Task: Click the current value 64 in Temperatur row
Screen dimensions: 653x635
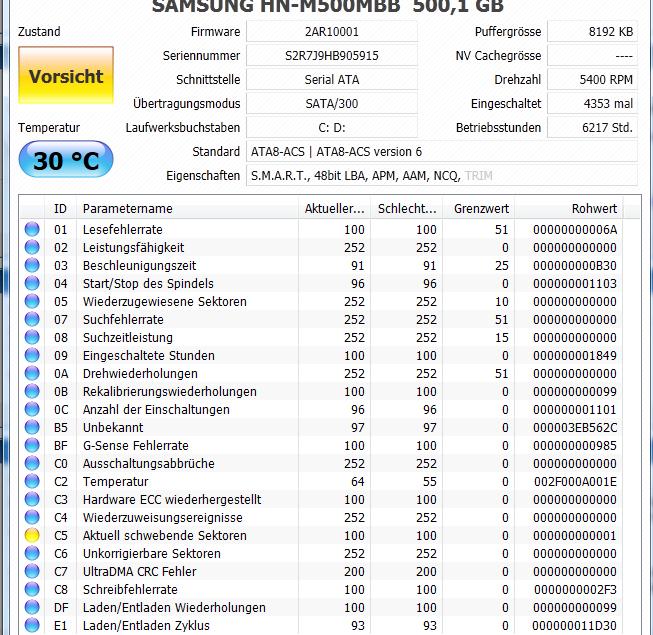Action: (357, 482)
